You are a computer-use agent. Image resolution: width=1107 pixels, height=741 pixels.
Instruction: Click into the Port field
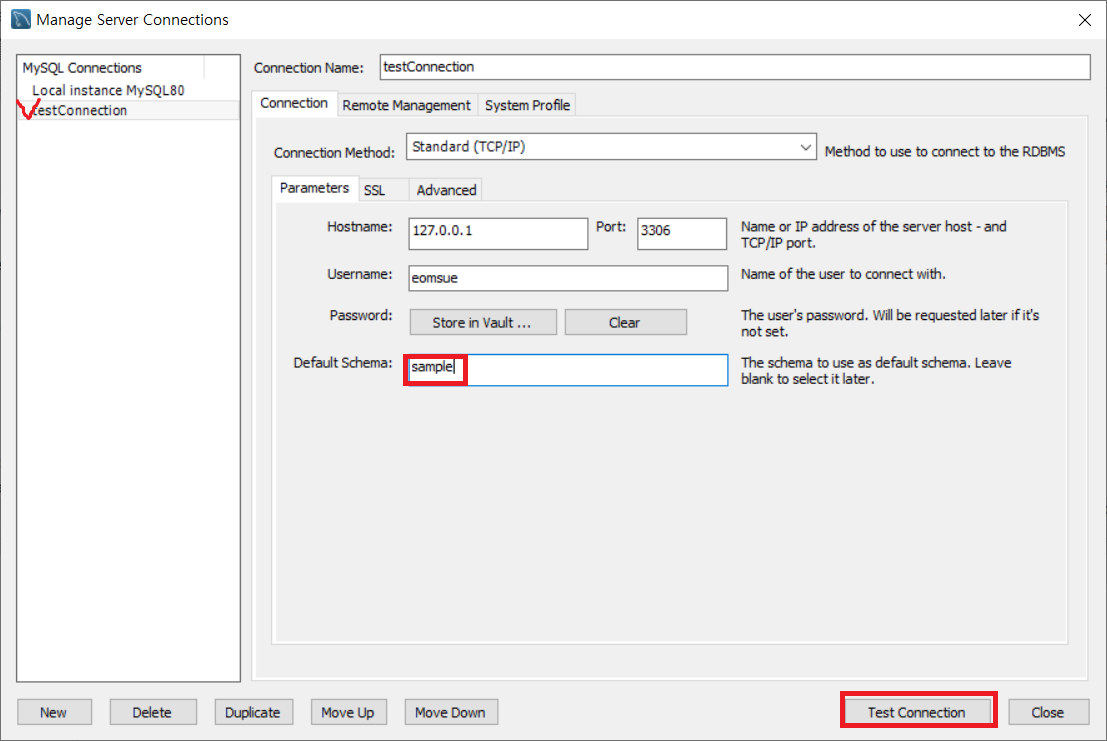(681, 234)
